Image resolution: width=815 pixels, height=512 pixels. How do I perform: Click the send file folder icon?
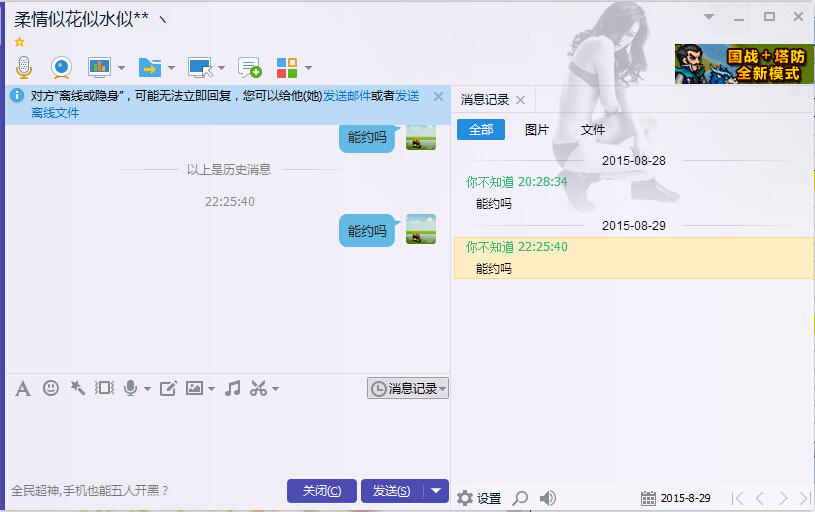click(x=150, y=68)
